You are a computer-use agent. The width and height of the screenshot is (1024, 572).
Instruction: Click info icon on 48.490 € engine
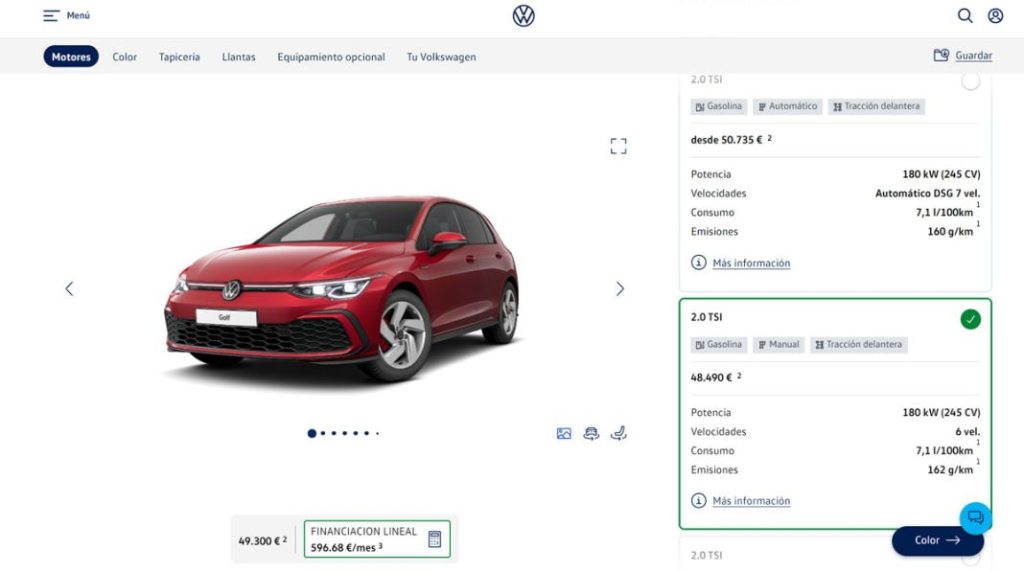pos(698,501)
